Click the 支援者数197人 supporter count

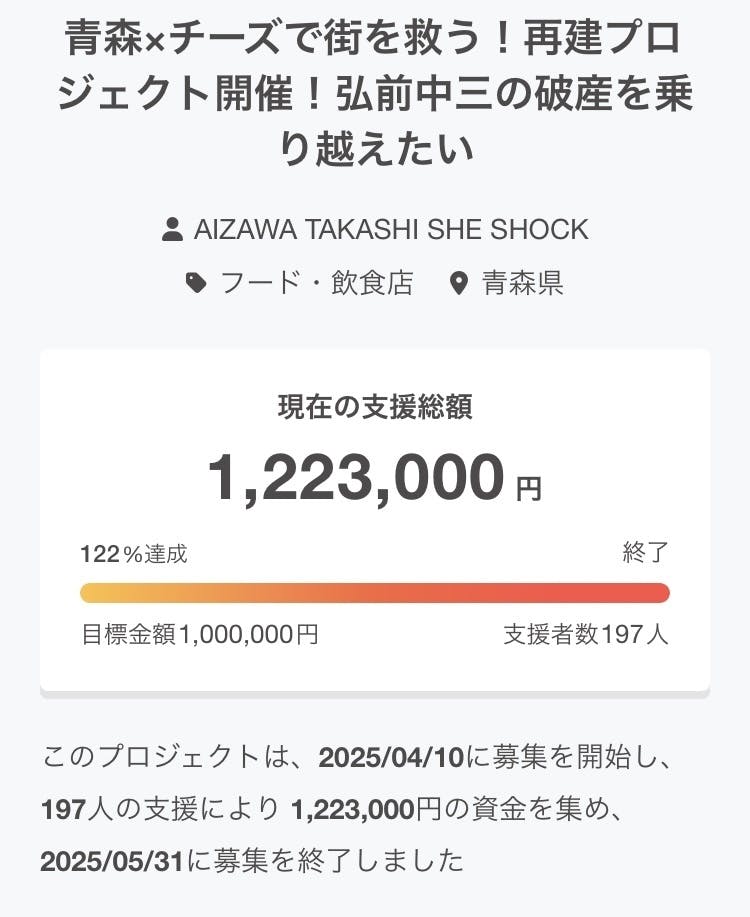[586, 634]
